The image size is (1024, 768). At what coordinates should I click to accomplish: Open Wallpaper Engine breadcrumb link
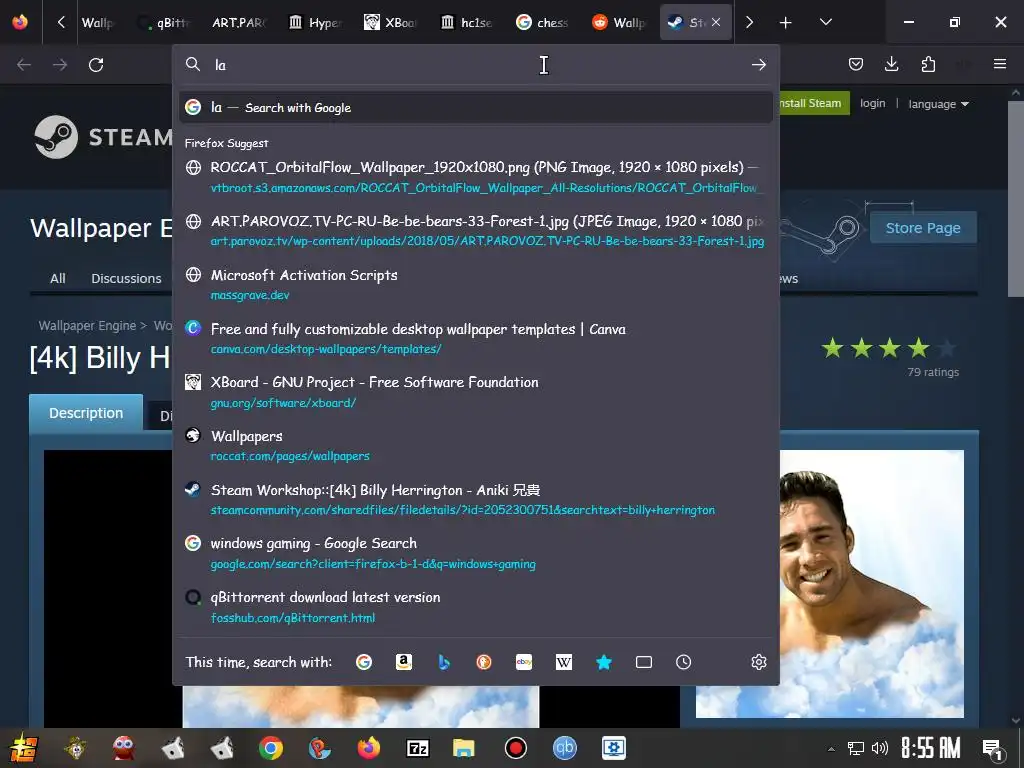point(87,325)
